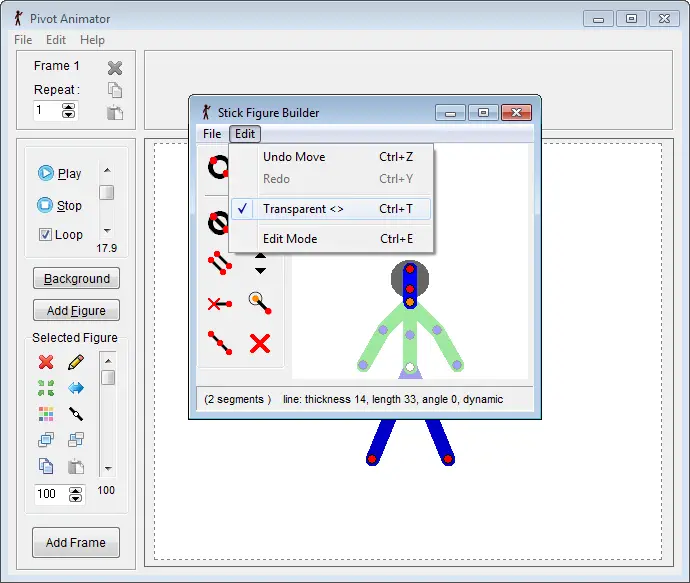Screen dimensions: 690x583
Task: Delete Frame 1 with grey X icon
Action: (x=115, y=68)
